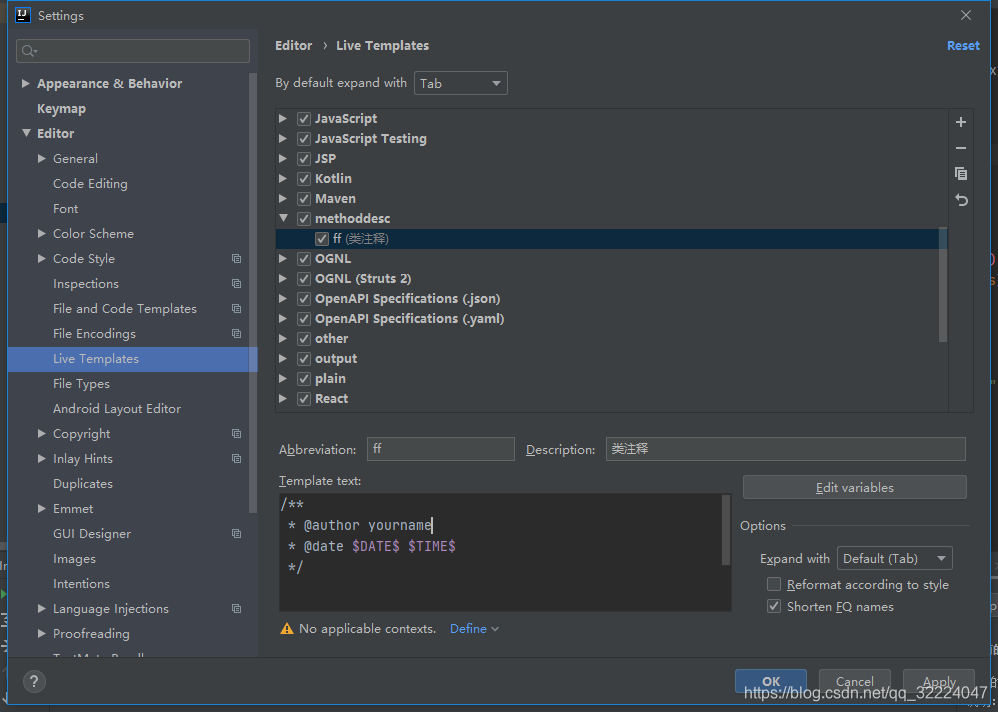Toggle the OGNL (Struts 2) checkbox

click(304, 279)
